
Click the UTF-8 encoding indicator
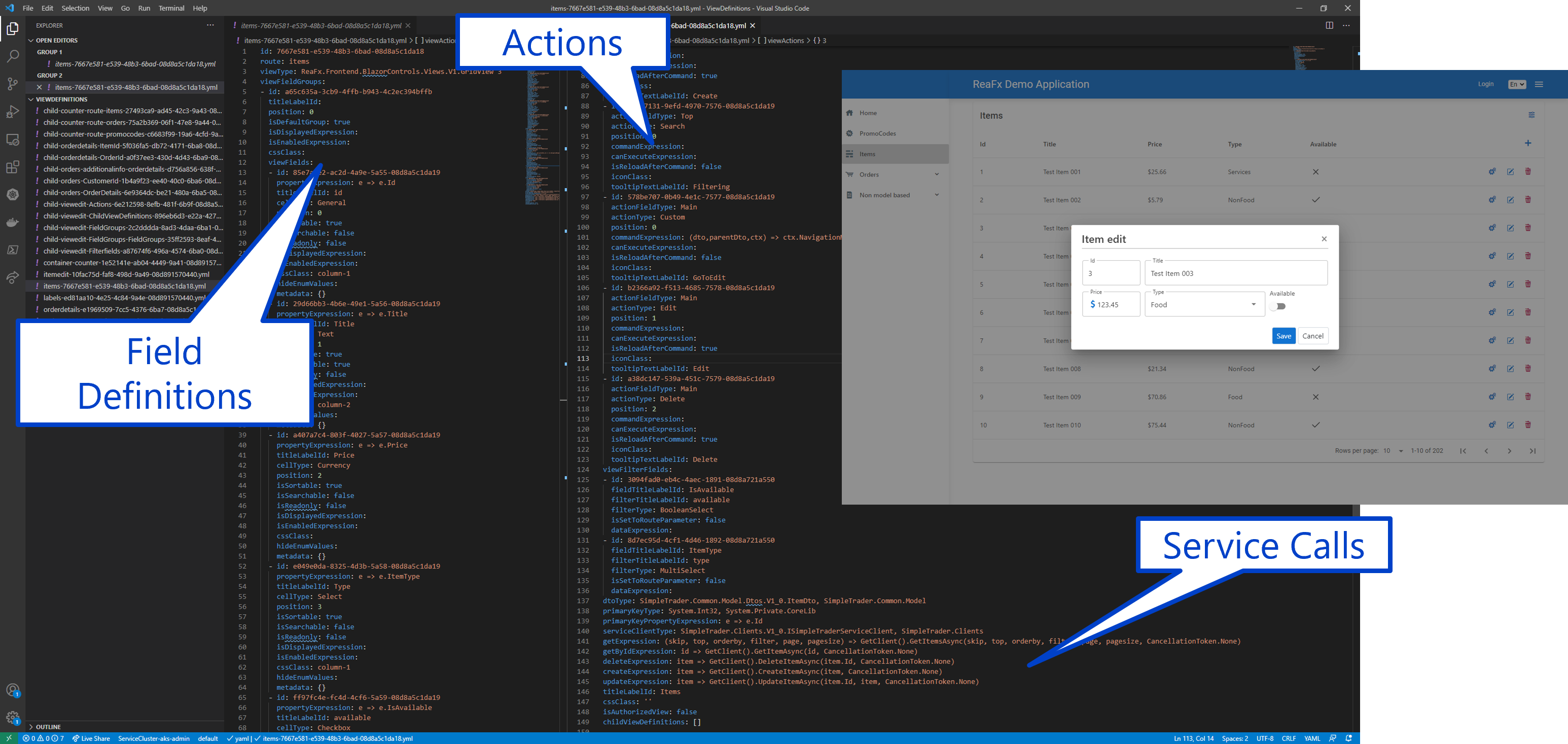click(x=1265, y=738)
